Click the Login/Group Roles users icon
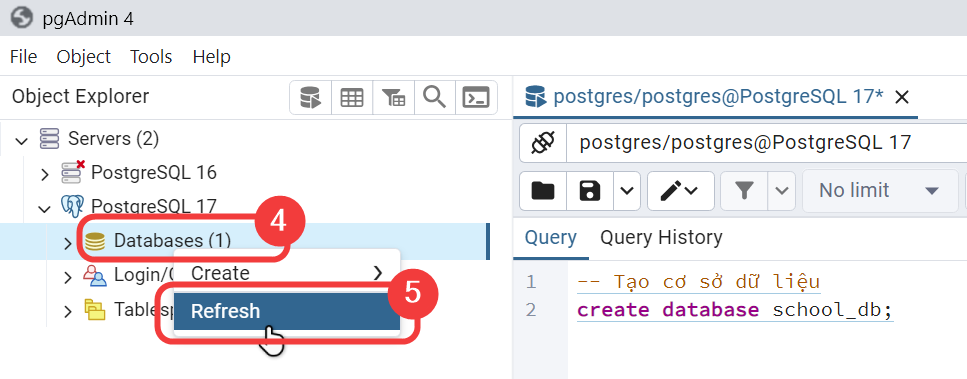Screen dimensions: 967x379 tap(95, 275)
